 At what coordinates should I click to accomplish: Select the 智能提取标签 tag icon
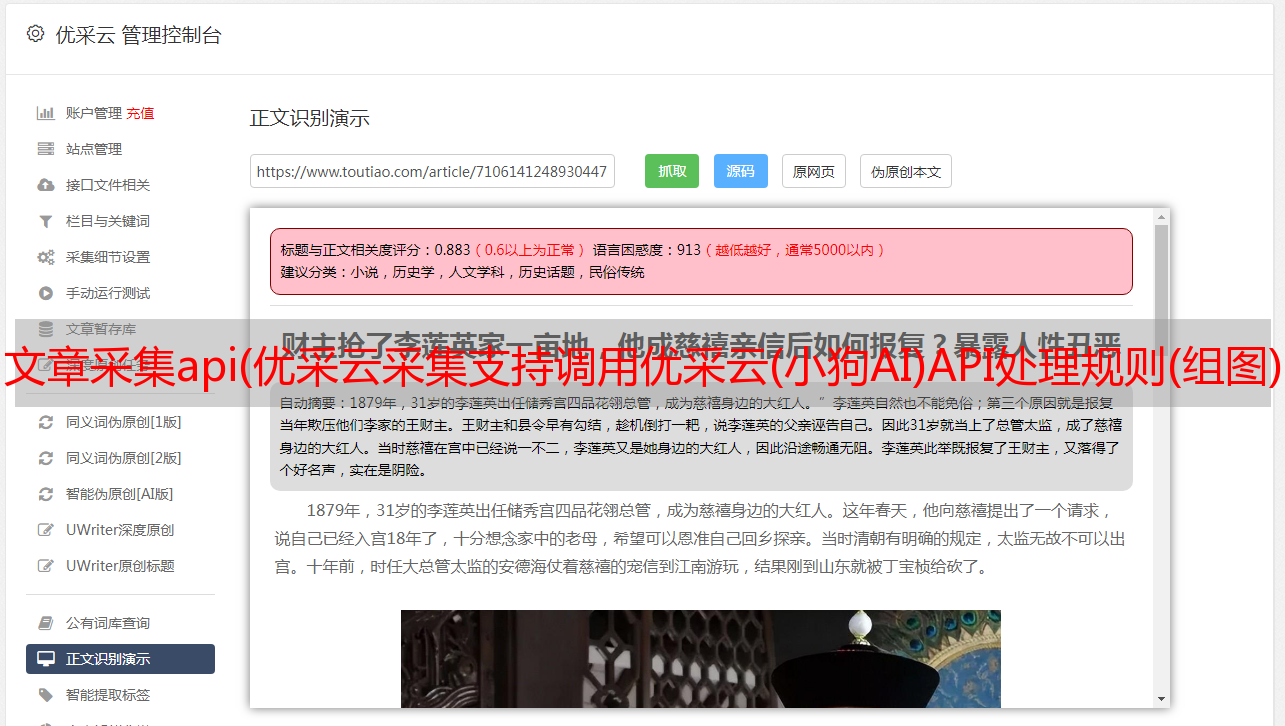pyautogui.click(x=45, y=695)
